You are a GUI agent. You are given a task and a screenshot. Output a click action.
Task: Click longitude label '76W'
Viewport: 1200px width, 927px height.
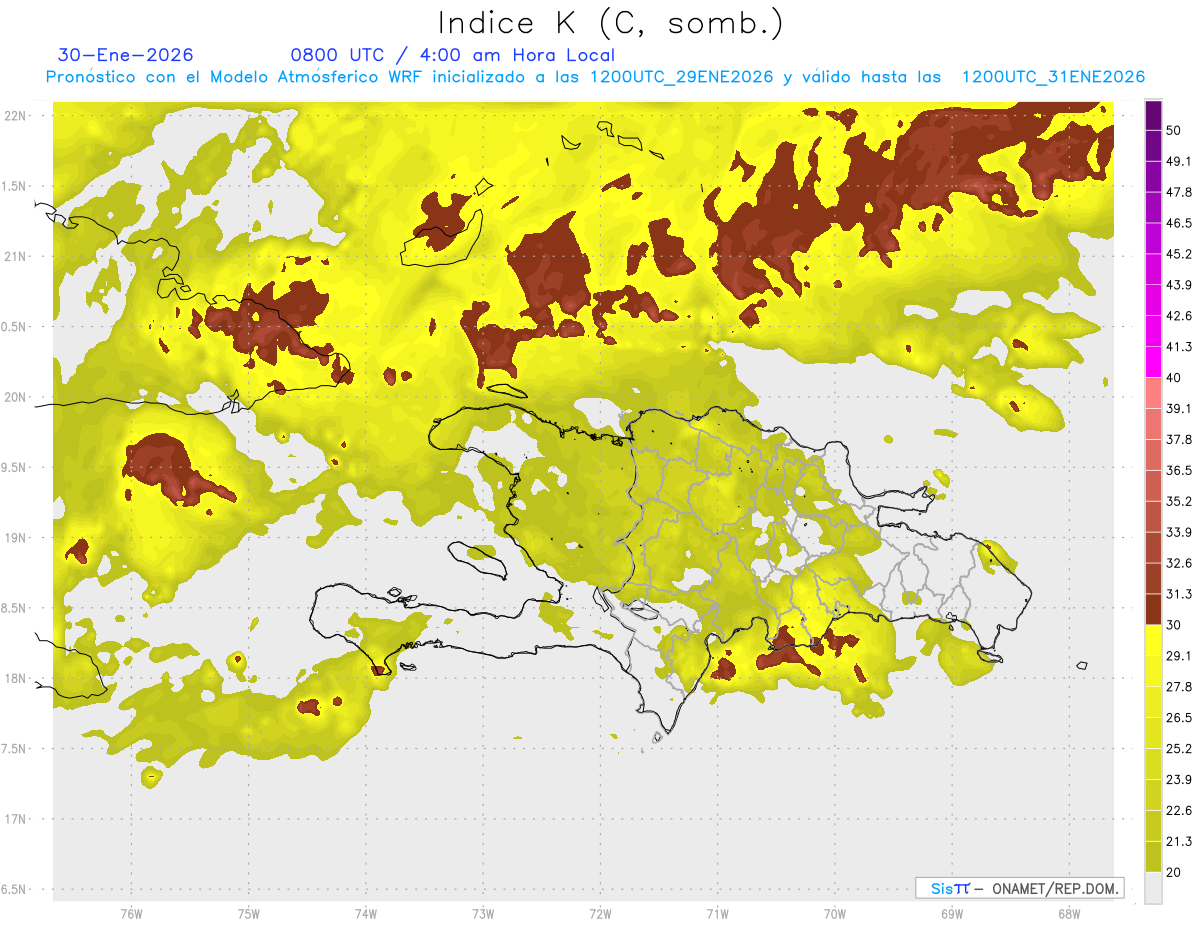click(x=131, y=914)
